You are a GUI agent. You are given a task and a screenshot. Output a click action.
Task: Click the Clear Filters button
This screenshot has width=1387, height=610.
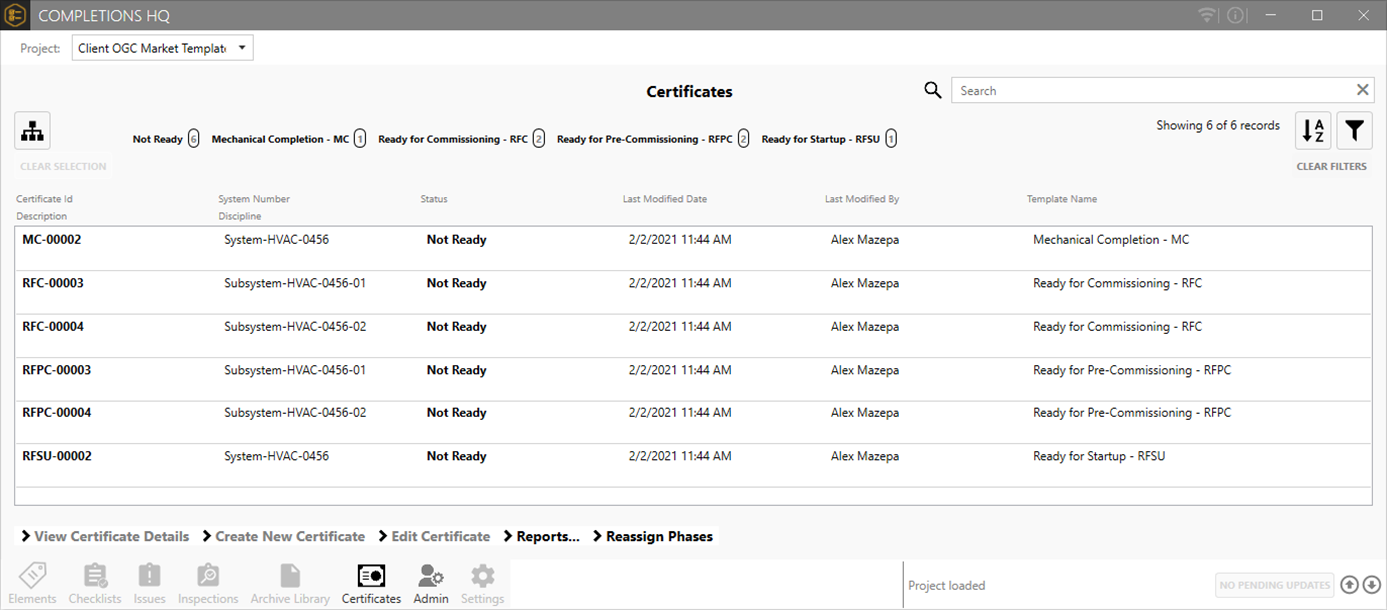click(1331, 166)
